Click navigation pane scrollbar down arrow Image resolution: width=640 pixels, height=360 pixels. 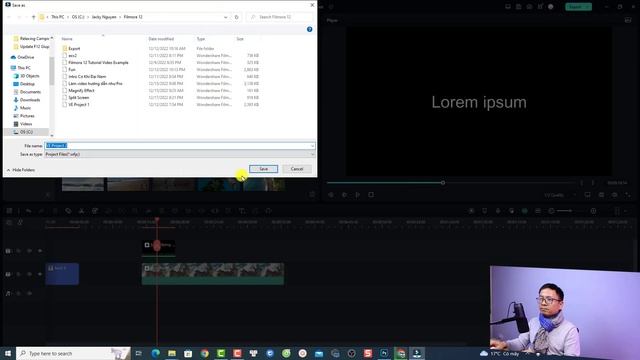(51, 135)
